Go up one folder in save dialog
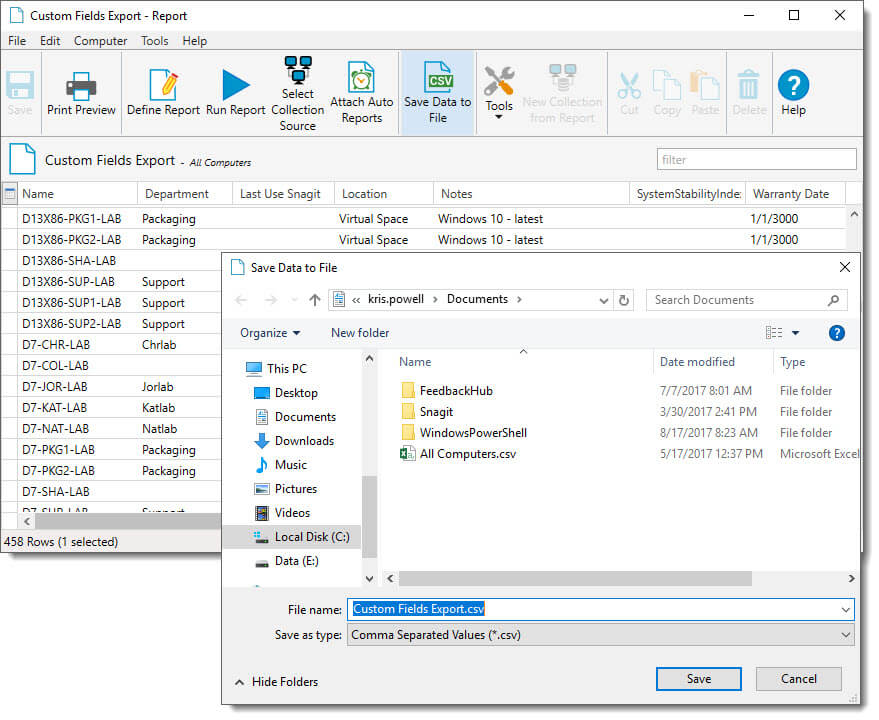879x720 pixels. [314, 300]
